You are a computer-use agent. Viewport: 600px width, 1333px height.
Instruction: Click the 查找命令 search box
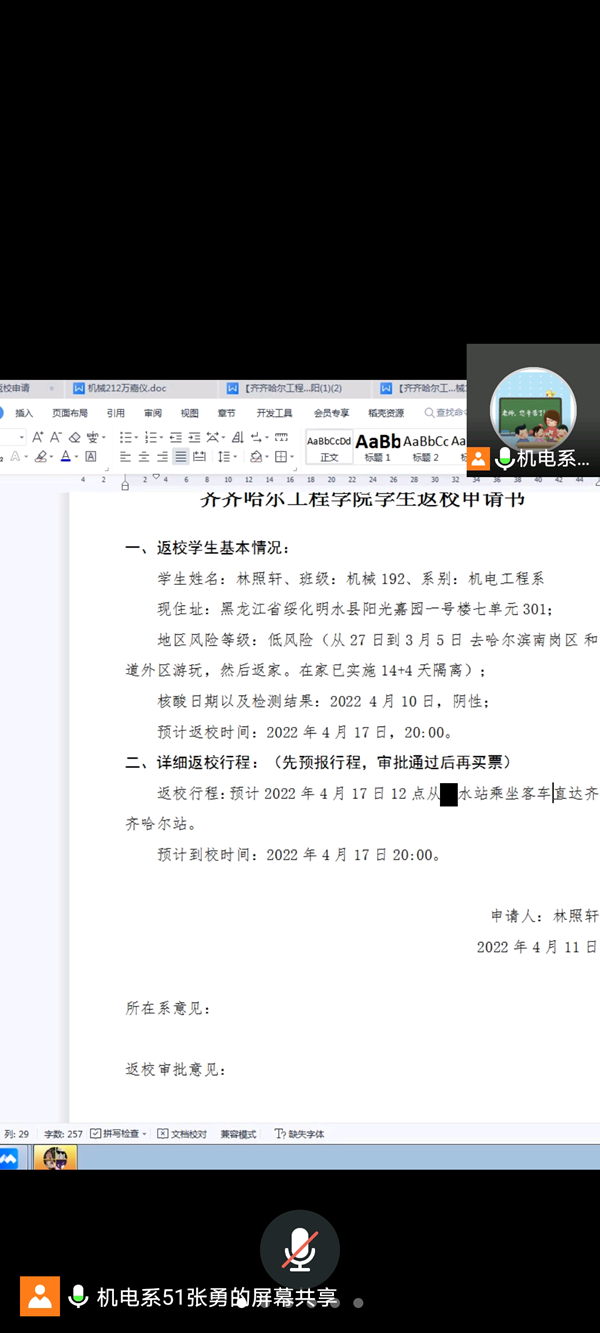(445, 413)
